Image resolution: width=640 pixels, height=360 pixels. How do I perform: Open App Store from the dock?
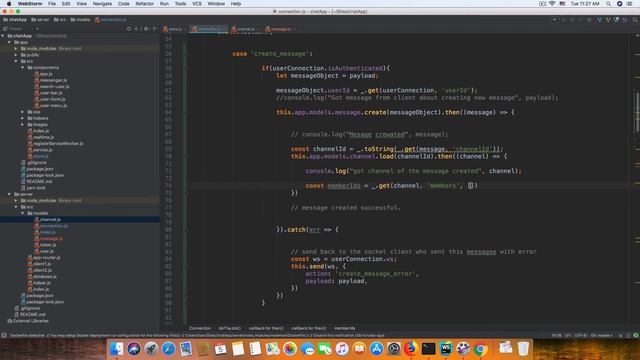pyautogui.click(x=376, y=349)
